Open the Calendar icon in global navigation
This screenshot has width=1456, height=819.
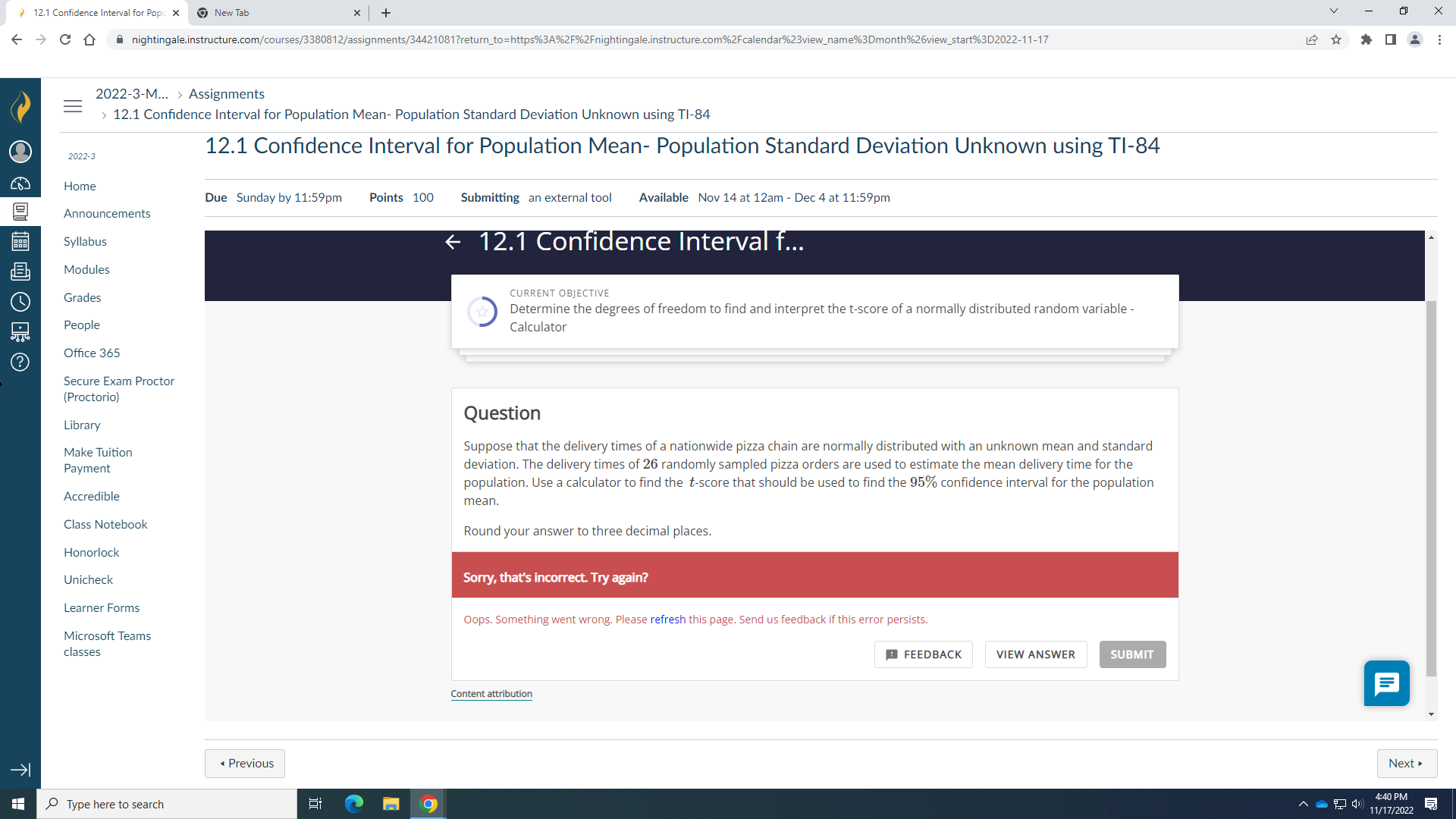20,242
